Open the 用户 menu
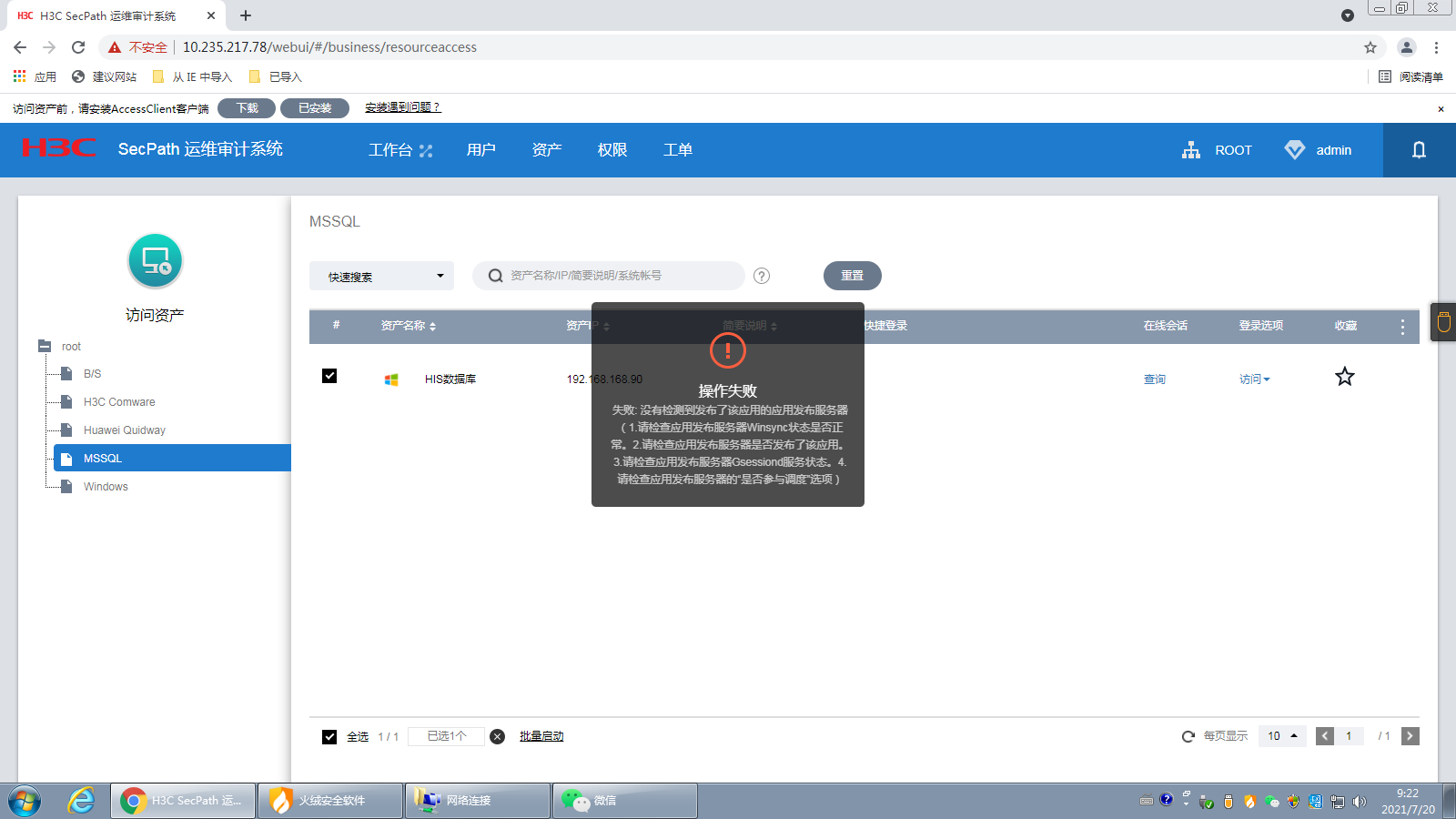Viewport: 1456px width, 819px height. click(x=481, y=150)
